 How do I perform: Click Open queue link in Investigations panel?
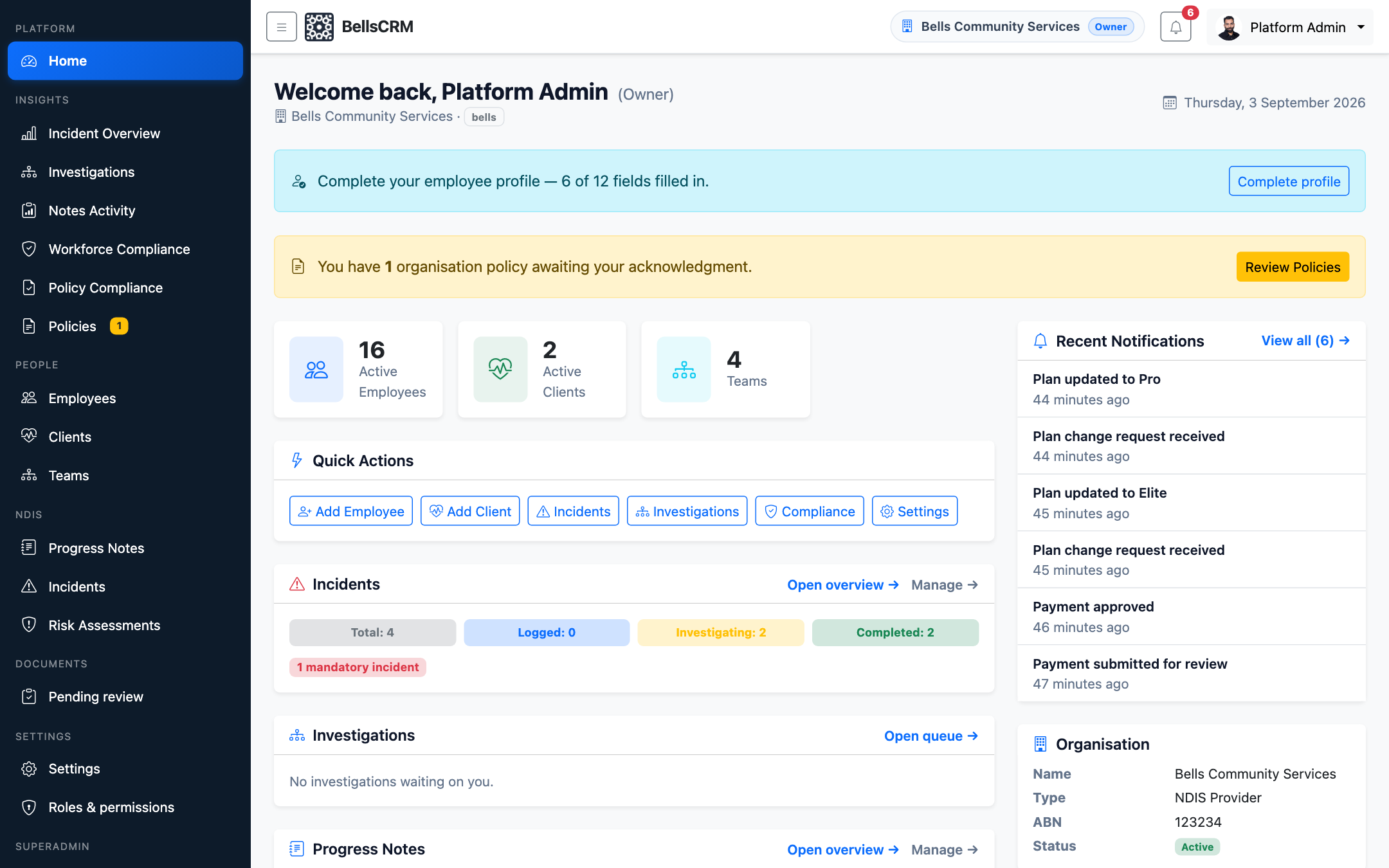[x=931, y=736]
